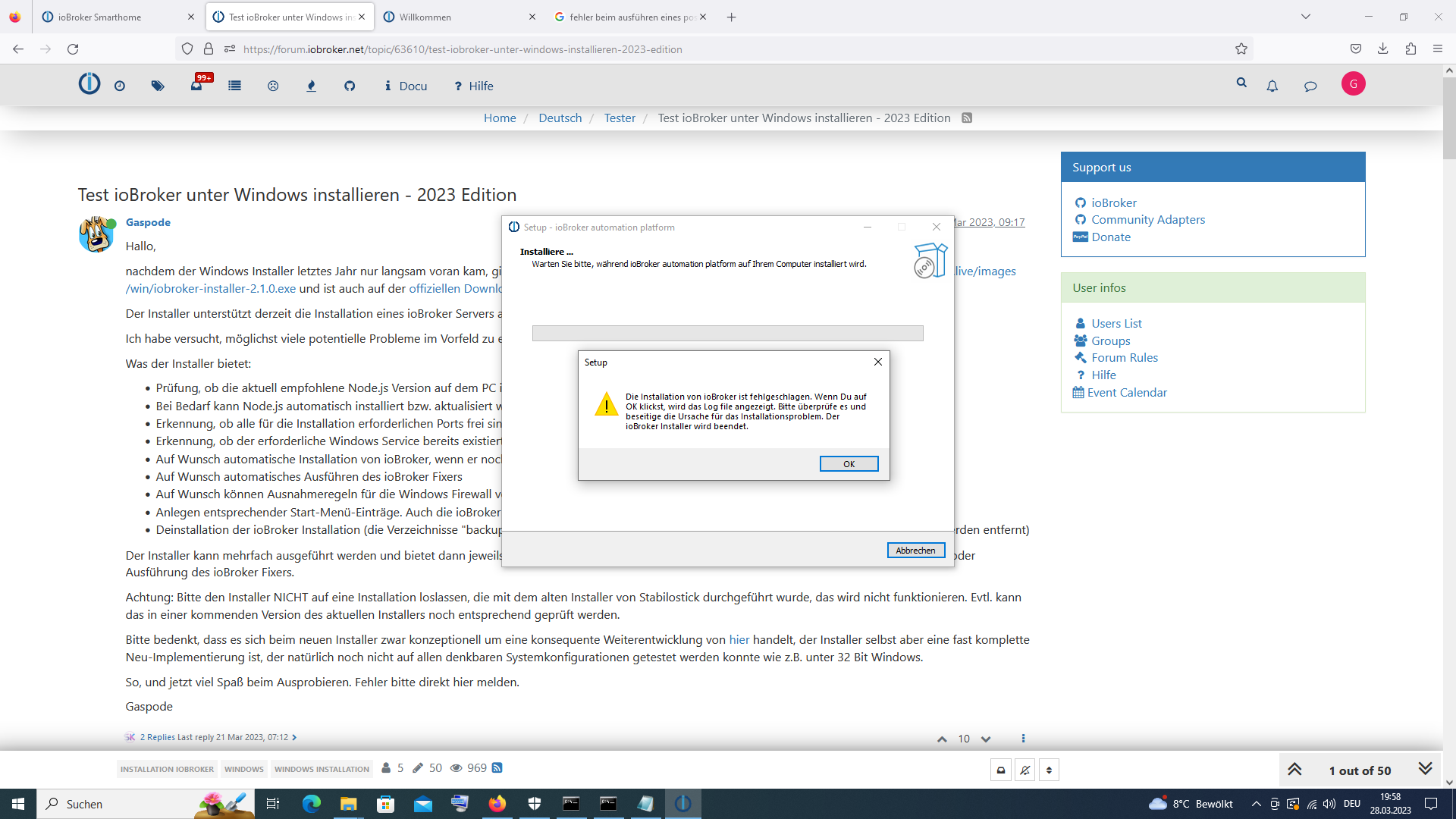The image size is (1456, 819).
Task: Click the 1 out of 50 post indicator
Action: tap(1360, 770)
